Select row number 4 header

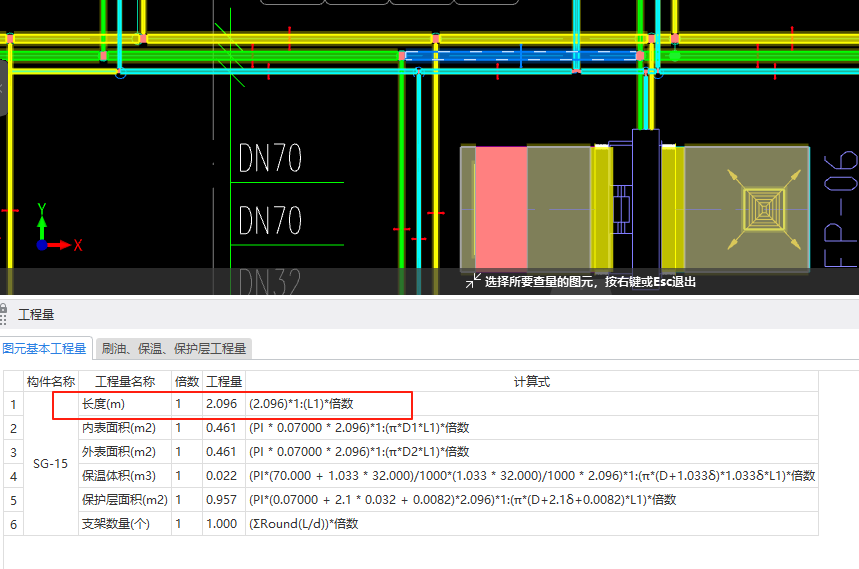(13, 476)
